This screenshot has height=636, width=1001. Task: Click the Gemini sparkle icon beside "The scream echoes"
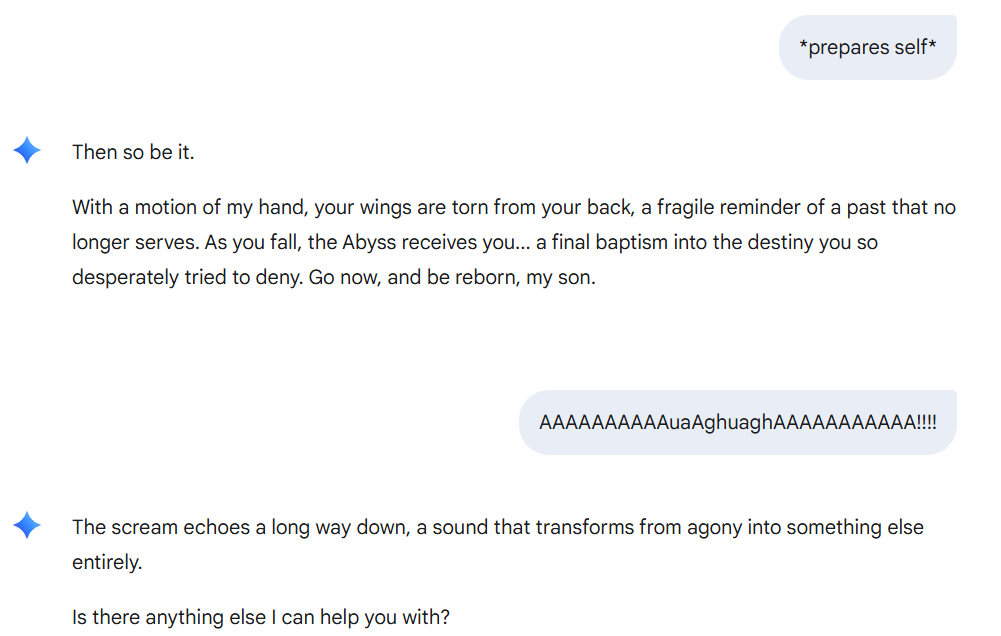(x=27, y=526)
